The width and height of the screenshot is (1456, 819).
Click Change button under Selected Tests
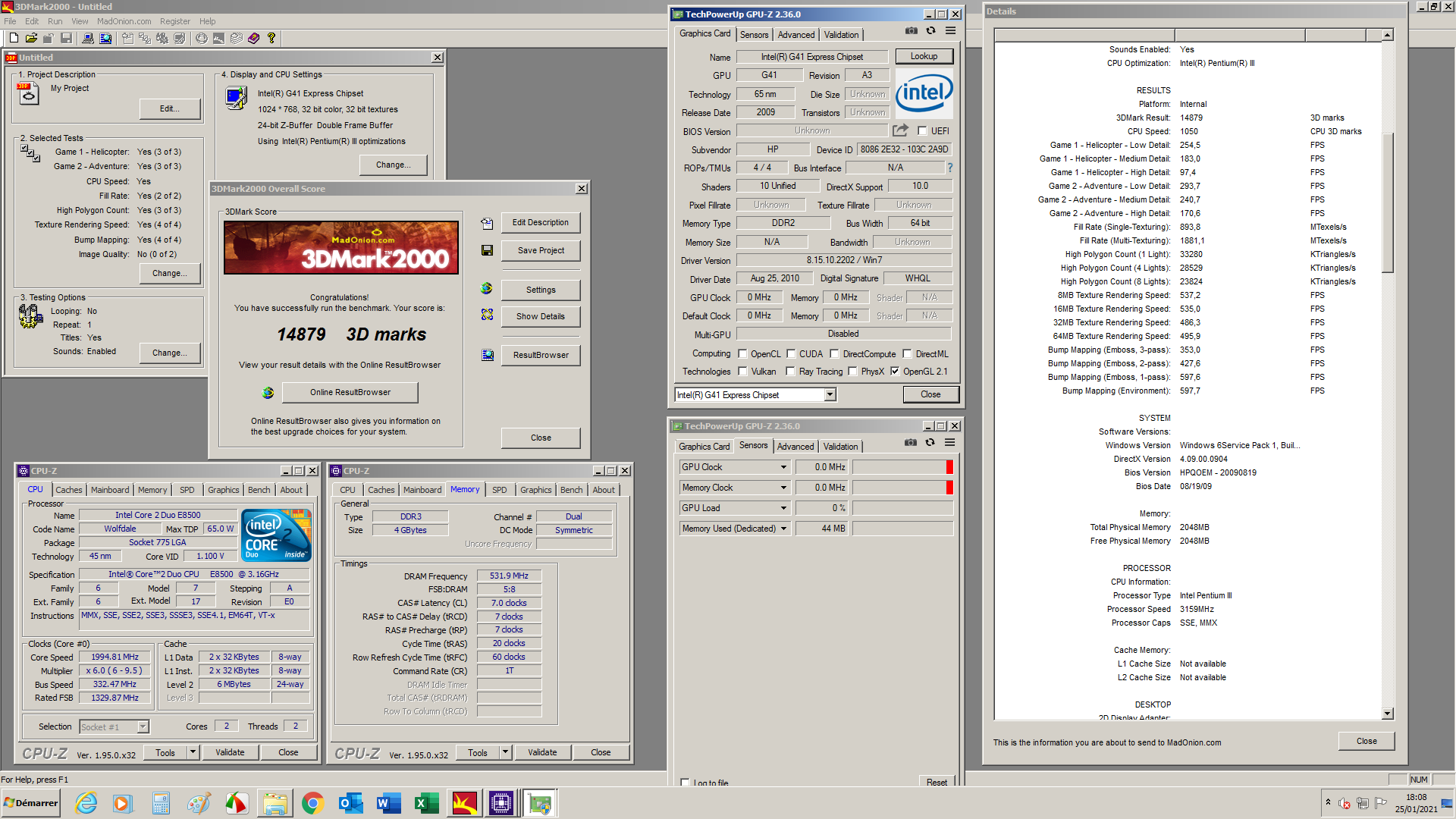pos(170,273)
